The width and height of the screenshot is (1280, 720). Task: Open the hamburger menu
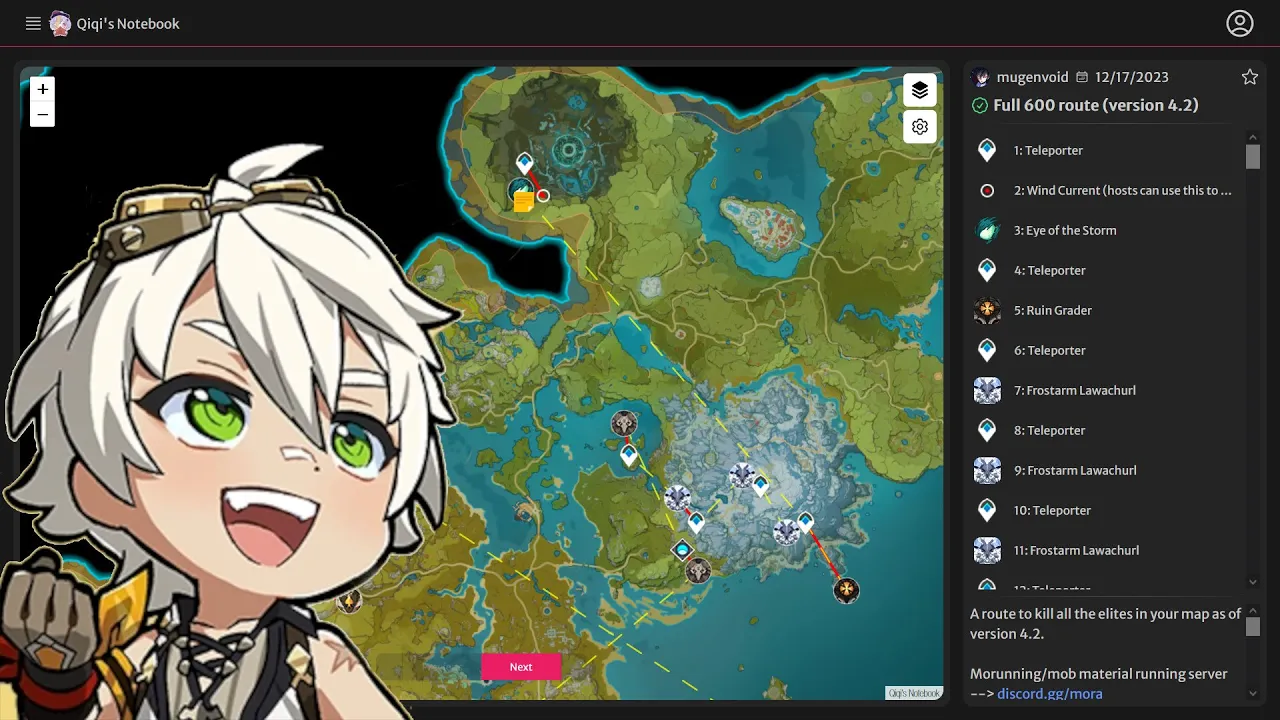coord(33,23)
